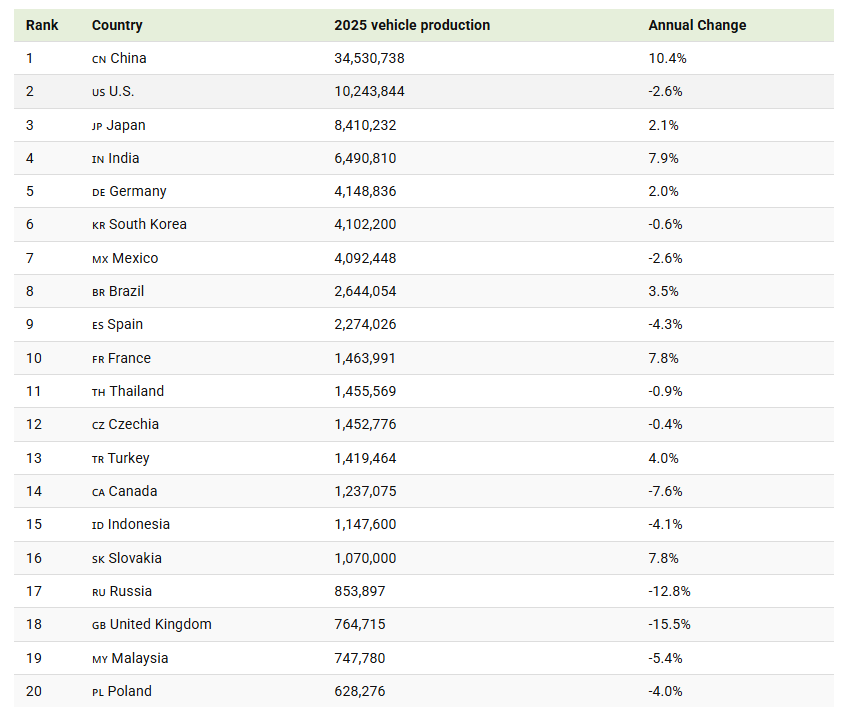The height and width of the screenshot is (716, 842).
Task: Click Germany's 2.0% annual change
Action: [663, 191]
